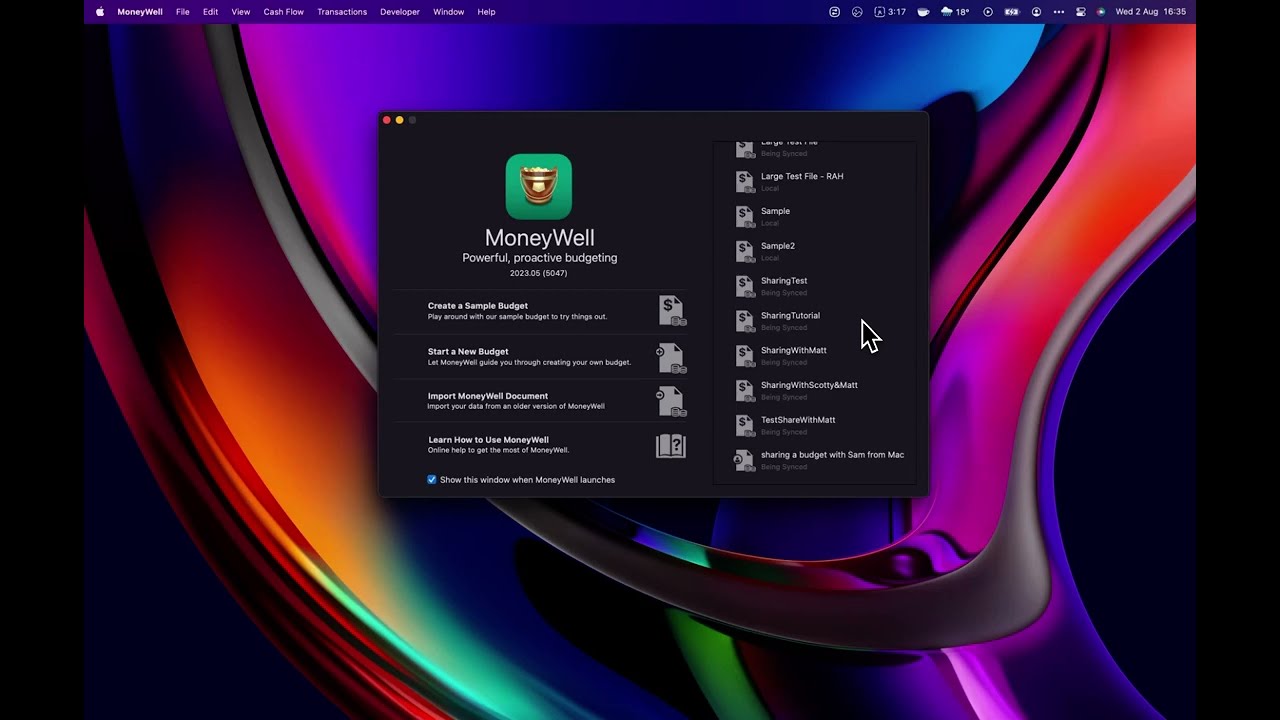
Task: Open the Edit menu
Action: 210,12
